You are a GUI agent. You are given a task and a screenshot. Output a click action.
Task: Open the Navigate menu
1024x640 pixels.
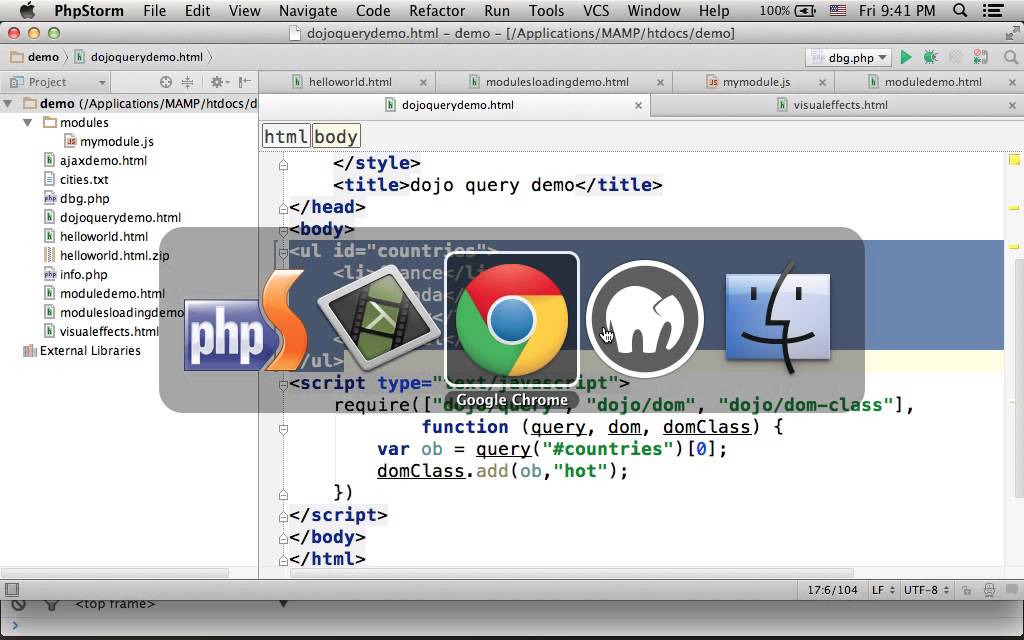[308, 10]
